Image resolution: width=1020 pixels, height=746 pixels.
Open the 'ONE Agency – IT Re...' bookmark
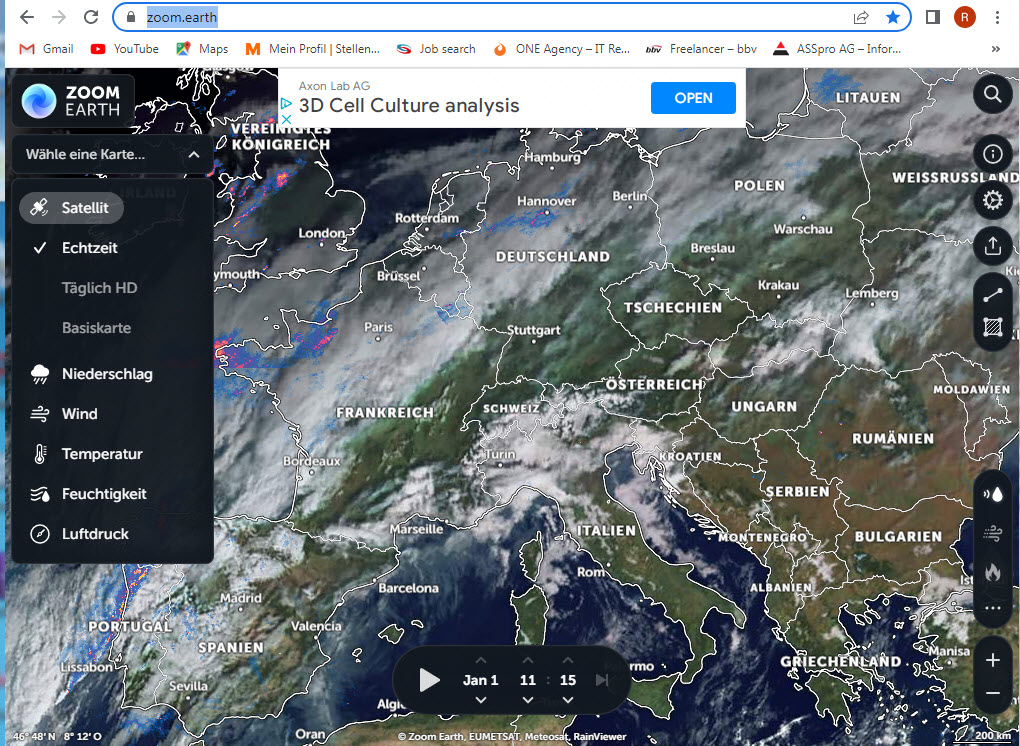[x=561, y=49]
